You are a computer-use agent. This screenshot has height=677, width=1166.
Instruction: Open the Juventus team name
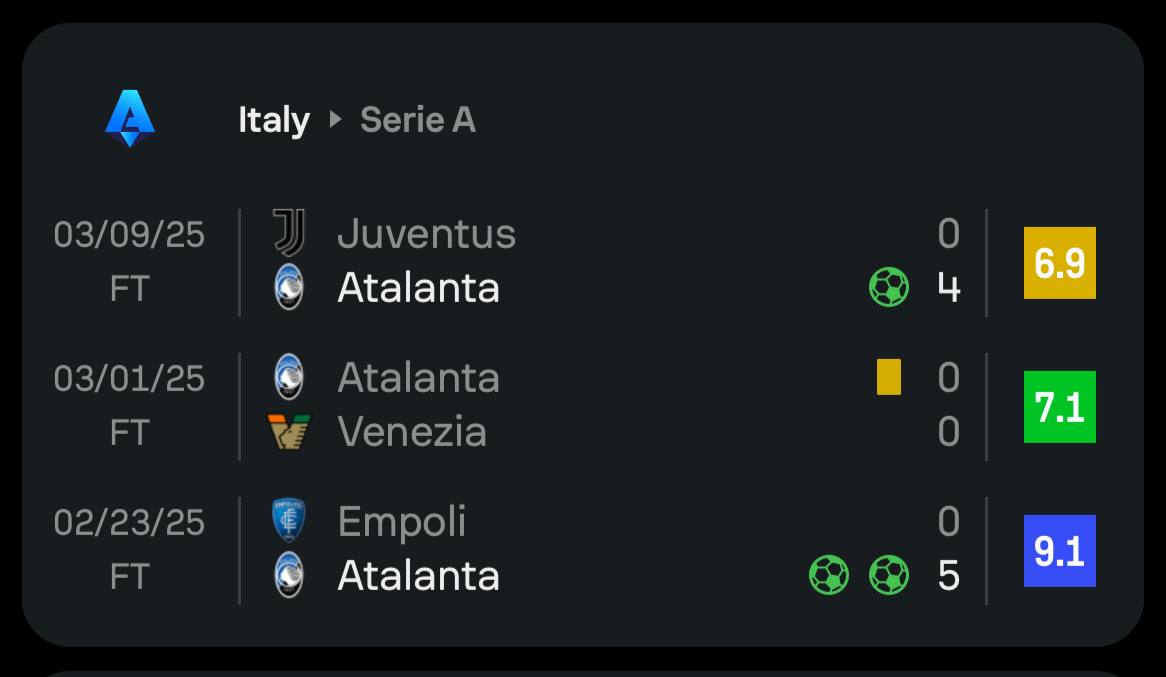pos(426,234)
